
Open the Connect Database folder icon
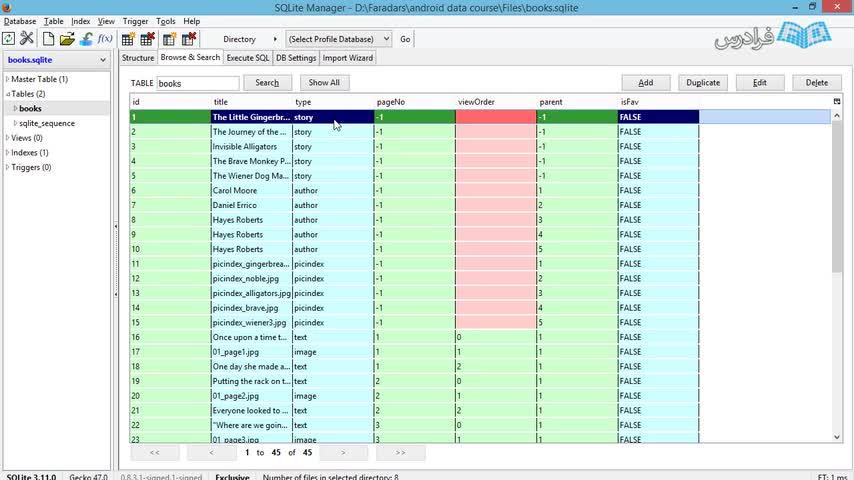pyautogui.click(x=67, y=39)
